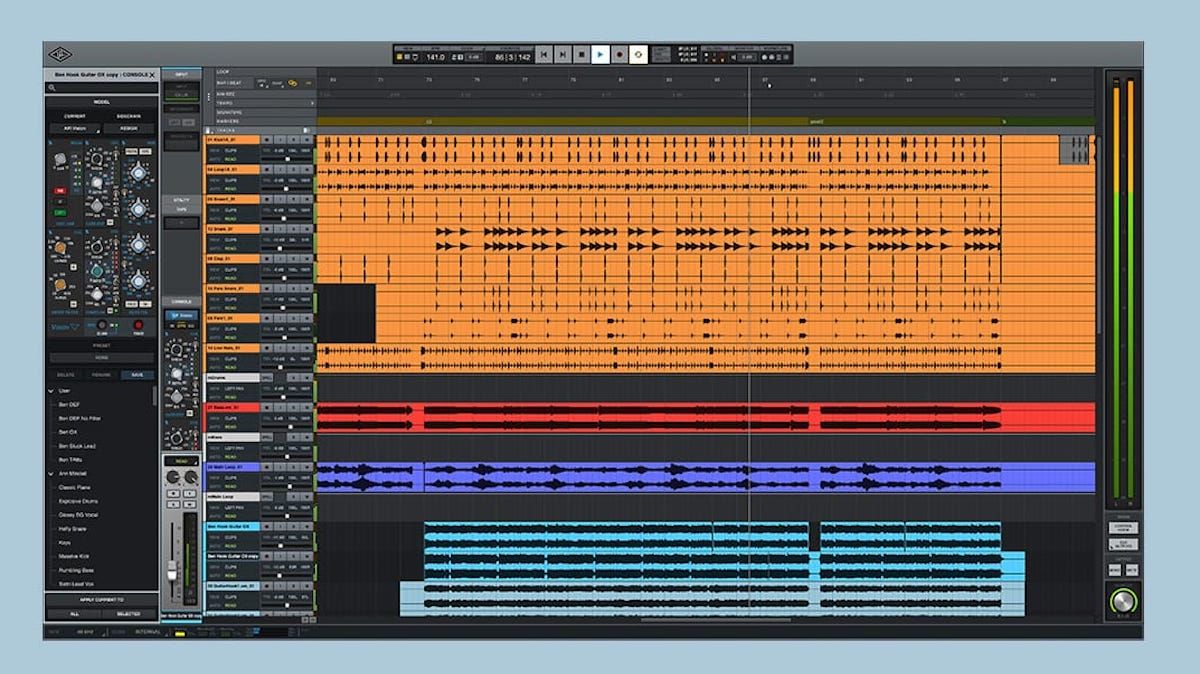
Task: Return to start with the rewind button
Action: coord(543,55)
